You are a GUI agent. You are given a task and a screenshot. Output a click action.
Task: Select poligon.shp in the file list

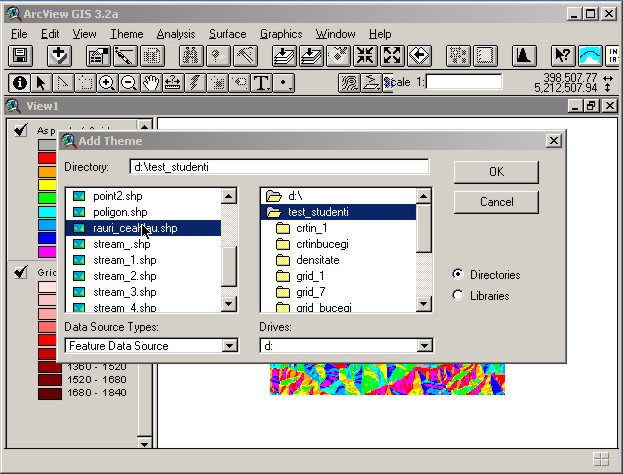point(143,212)
